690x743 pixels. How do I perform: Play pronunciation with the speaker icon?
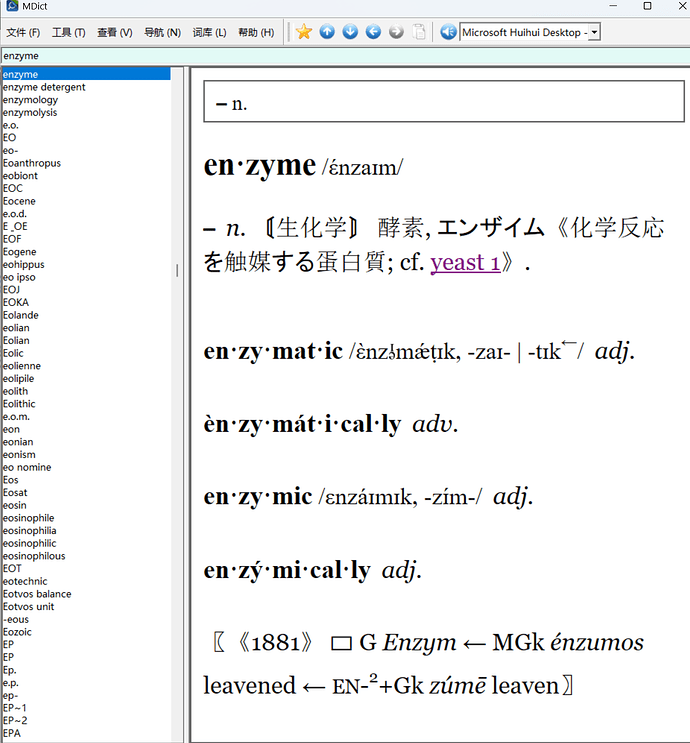point(448,32)
